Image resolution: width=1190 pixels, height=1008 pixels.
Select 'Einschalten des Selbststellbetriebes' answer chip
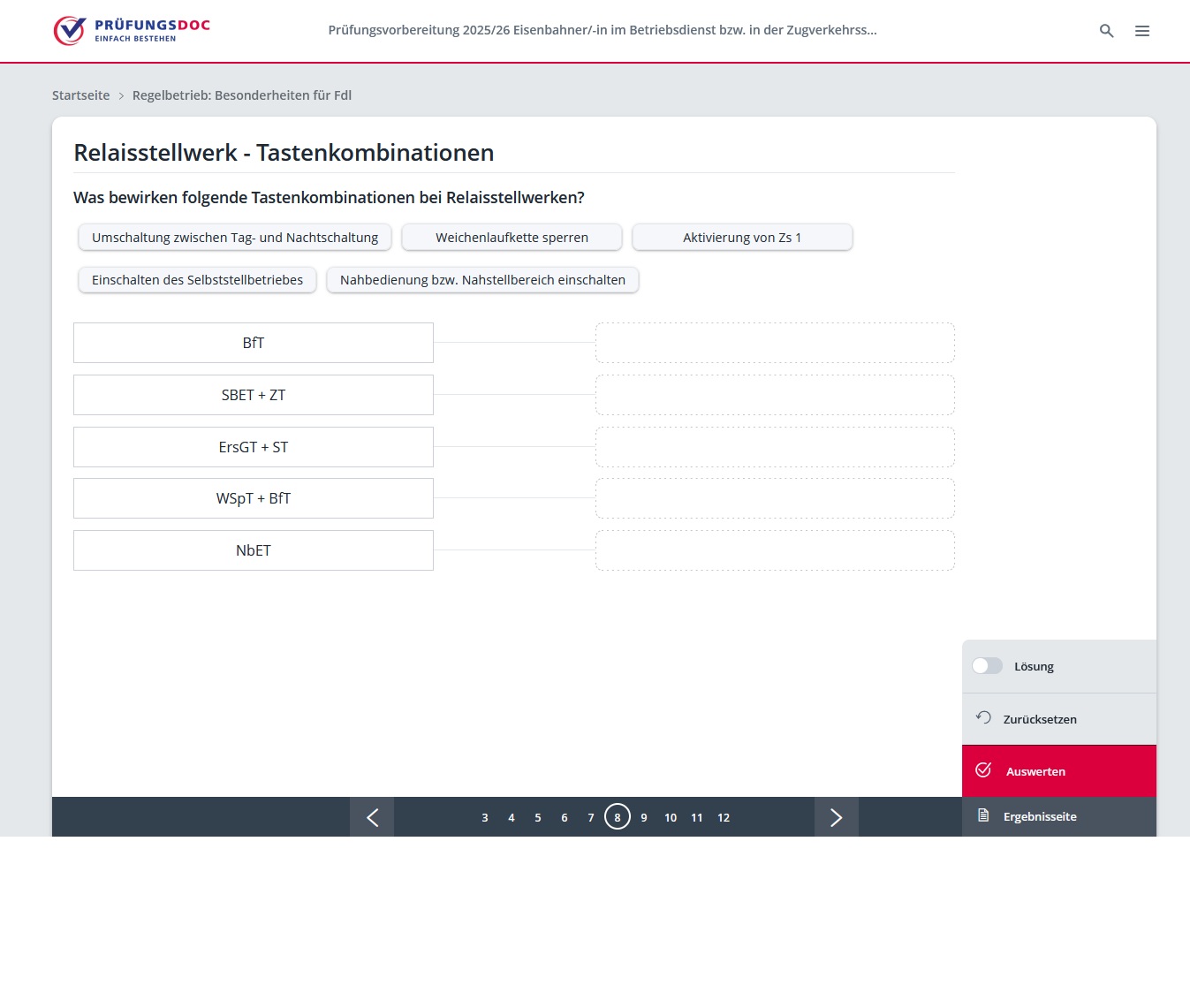197,280
